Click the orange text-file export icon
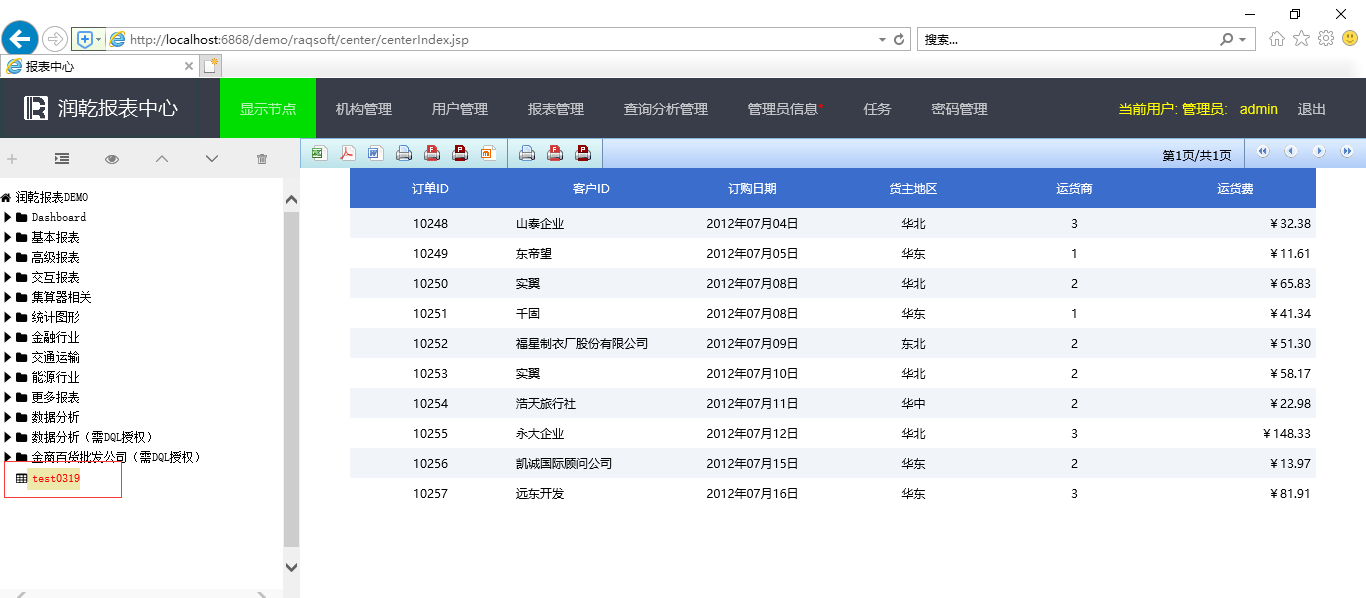The image size is (1366, 598). (488, 153)
